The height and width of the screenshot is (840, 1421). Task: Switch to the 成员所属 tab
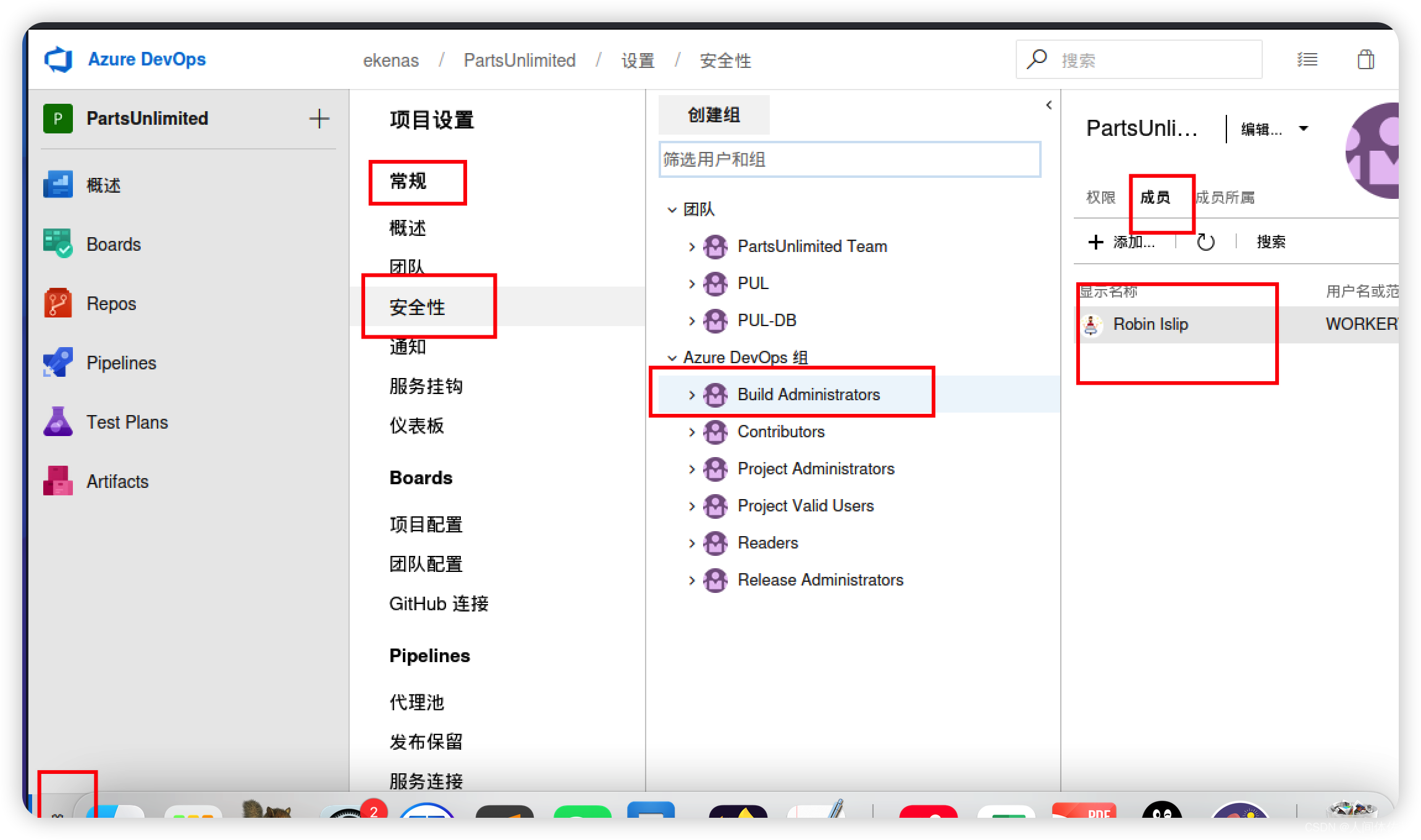tap(1225, 197)
